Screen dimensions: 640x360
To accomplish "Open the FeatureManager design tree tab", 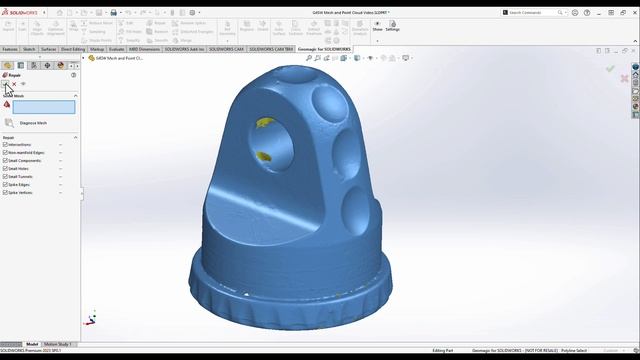I will click(x=7, y=65).
